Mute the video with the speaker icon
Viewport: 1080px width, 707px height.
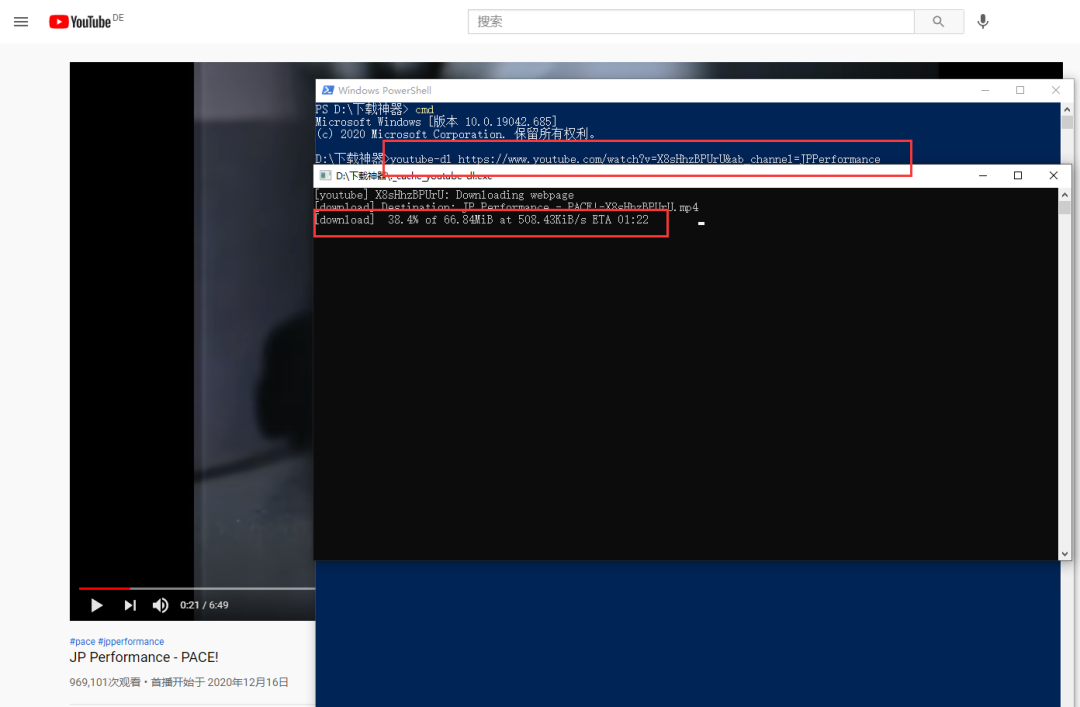[x=160, y=605]
